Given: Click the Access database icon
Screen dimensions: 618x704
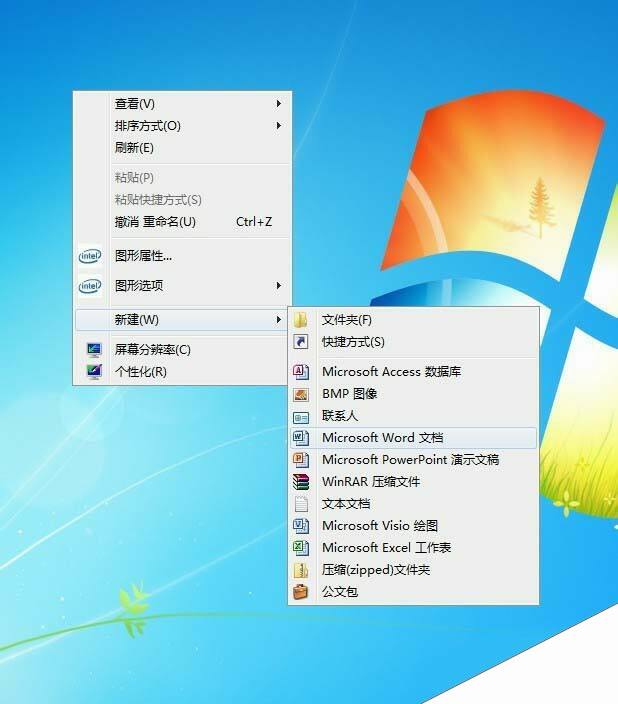Looking at the screenshot, I should (x=300, y=371).
